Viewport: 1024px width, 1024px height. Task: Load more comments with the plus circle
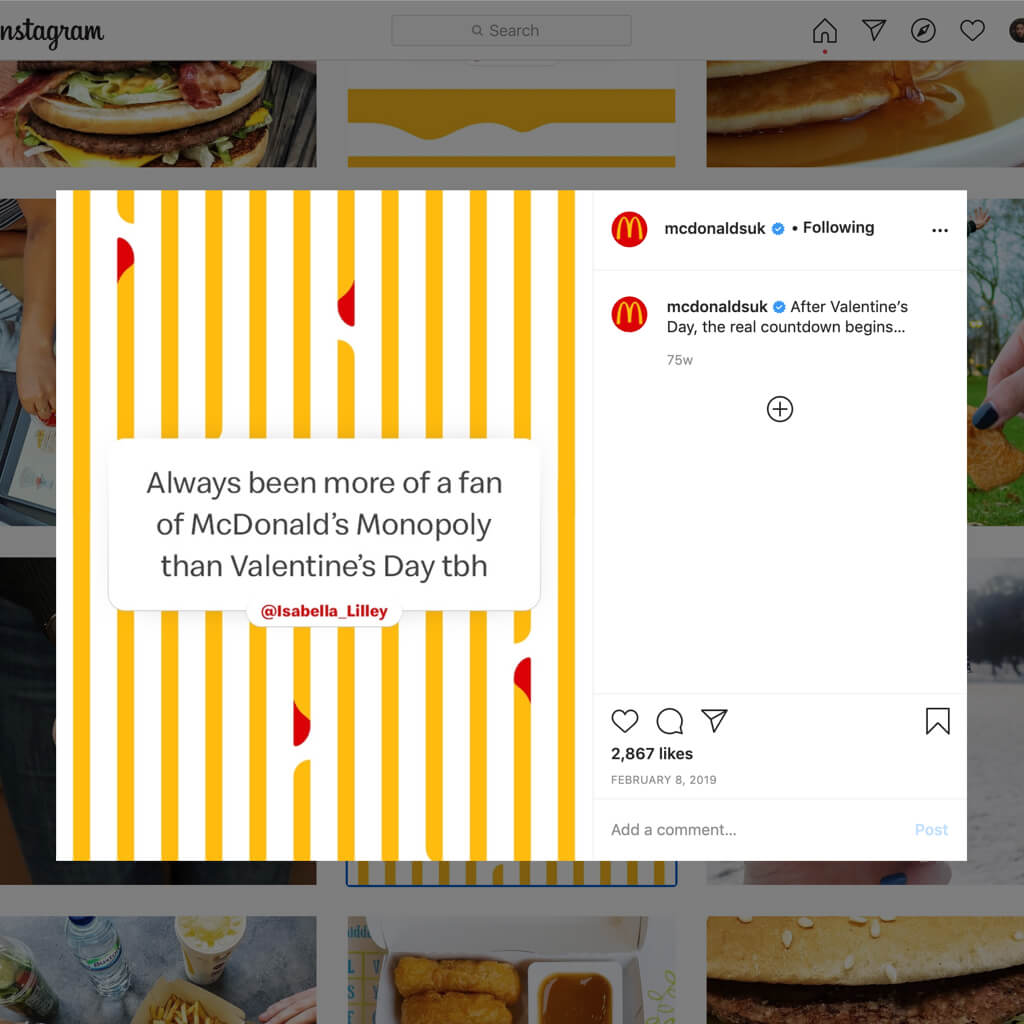780,409
